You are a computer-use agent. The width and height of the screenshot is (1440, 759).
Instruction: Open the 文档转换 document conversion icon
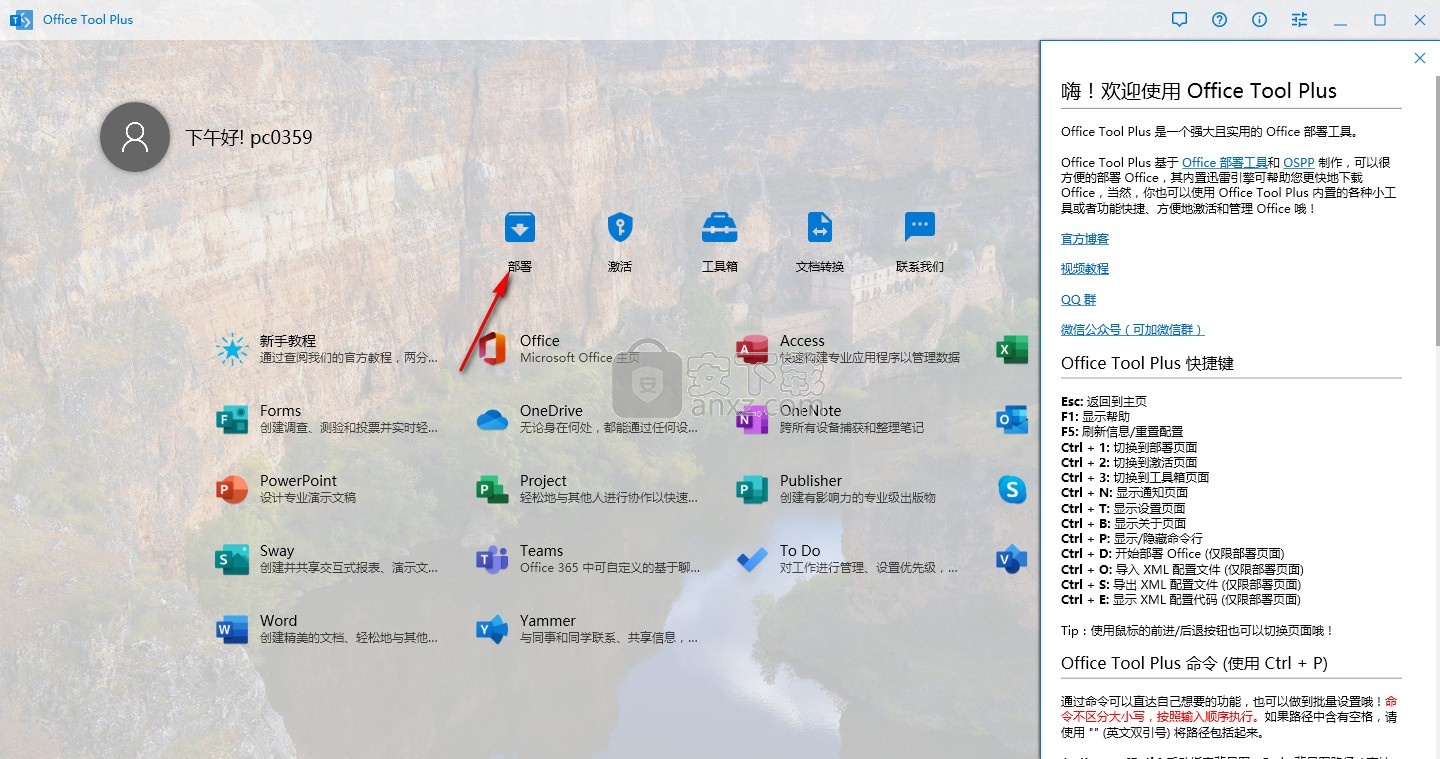point(820,228)
